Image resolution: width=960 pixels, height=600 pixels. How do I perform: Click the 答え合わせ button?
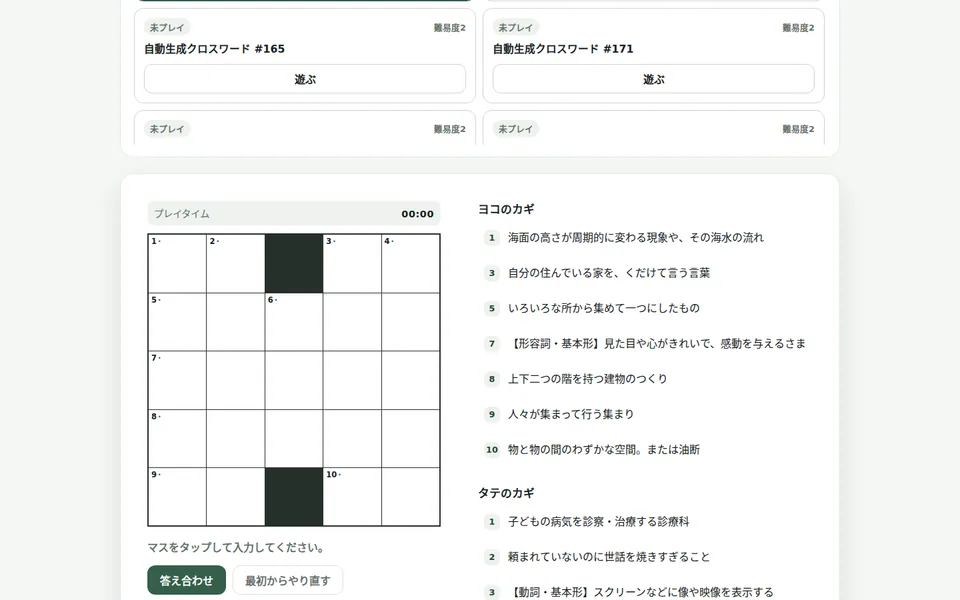point(187,580)
